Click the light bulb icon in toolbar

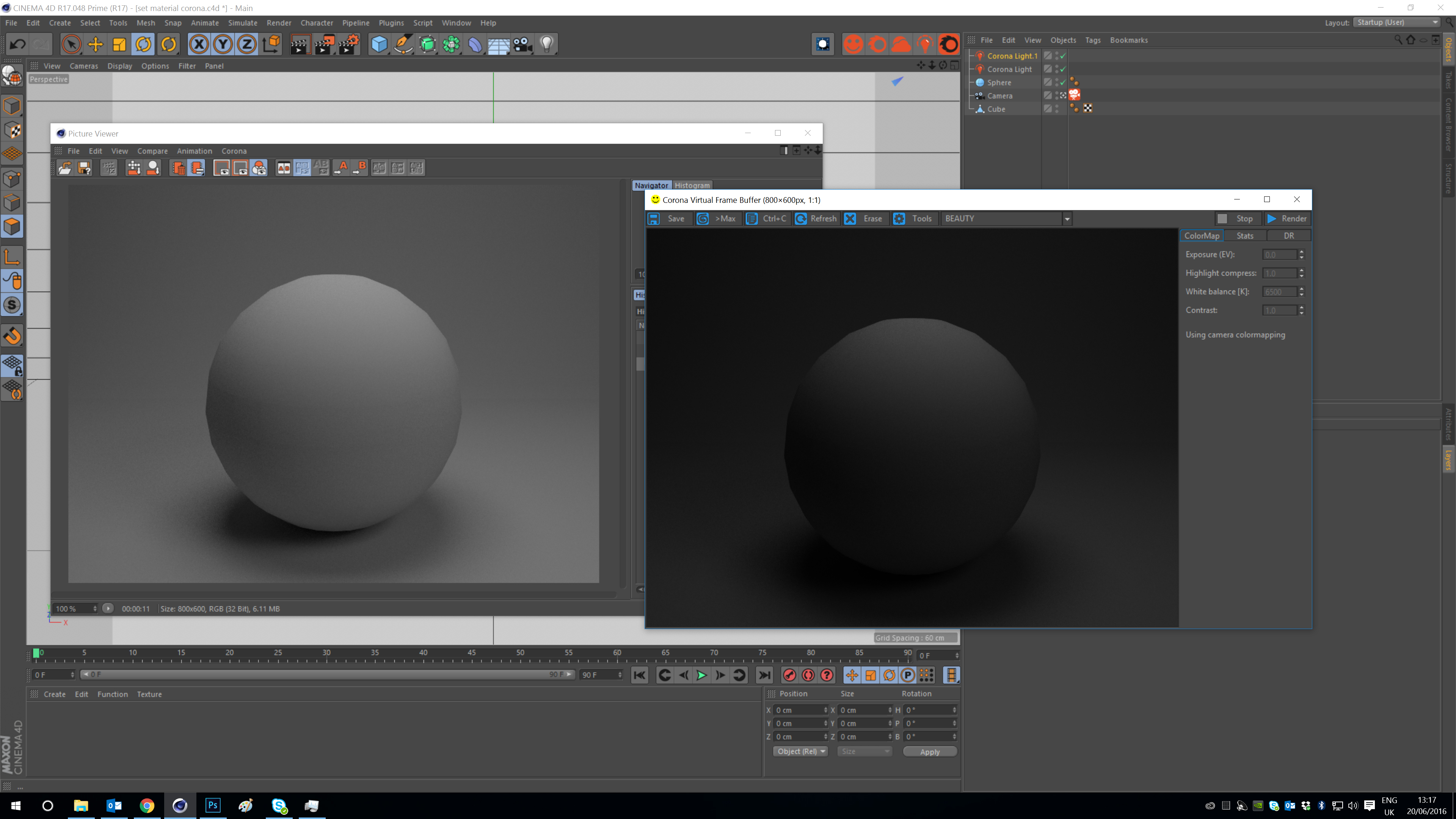(x=546, y=44)
